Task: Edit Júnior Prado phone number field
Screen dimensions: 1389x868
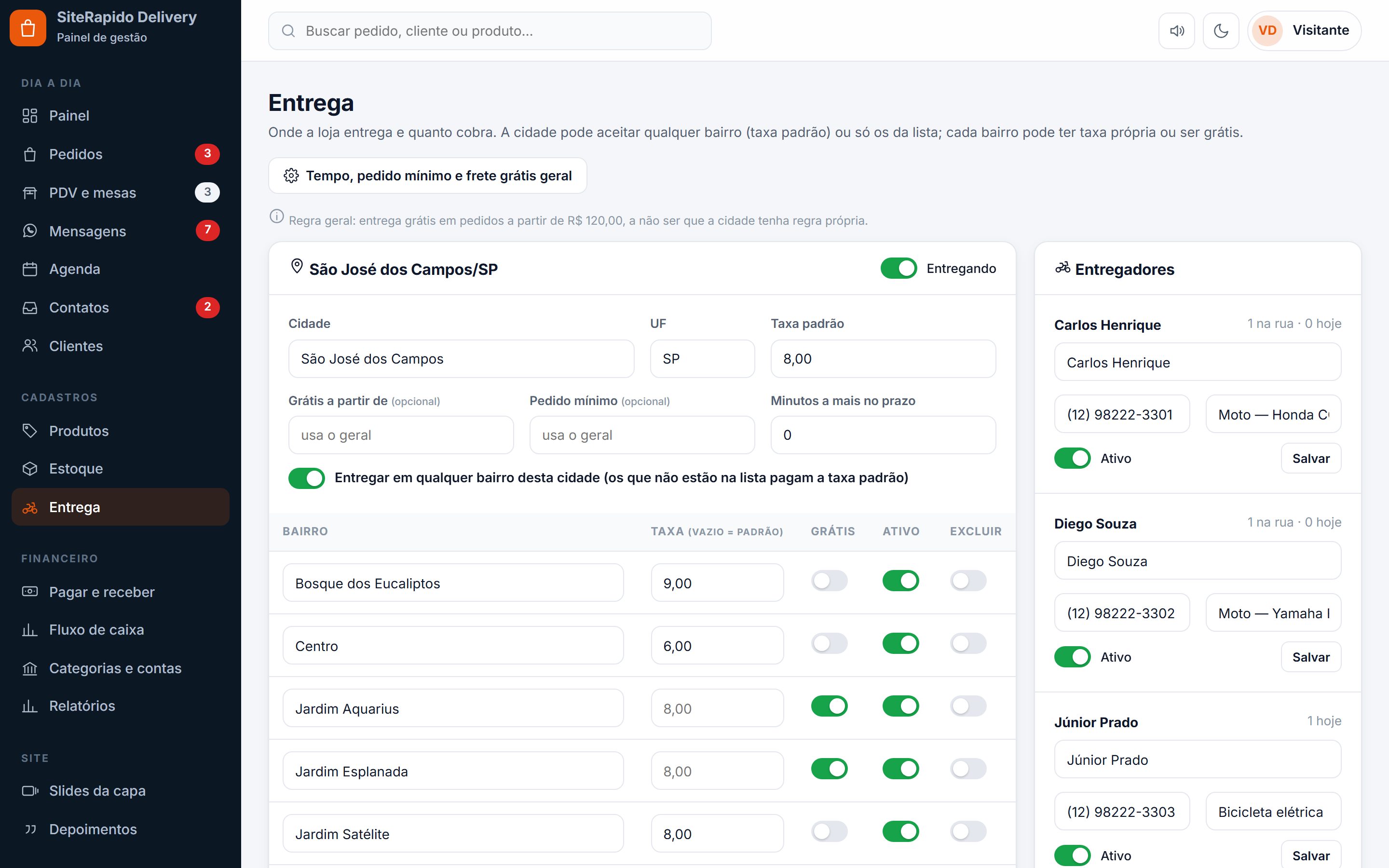Action: click(x=1121, y=812)
